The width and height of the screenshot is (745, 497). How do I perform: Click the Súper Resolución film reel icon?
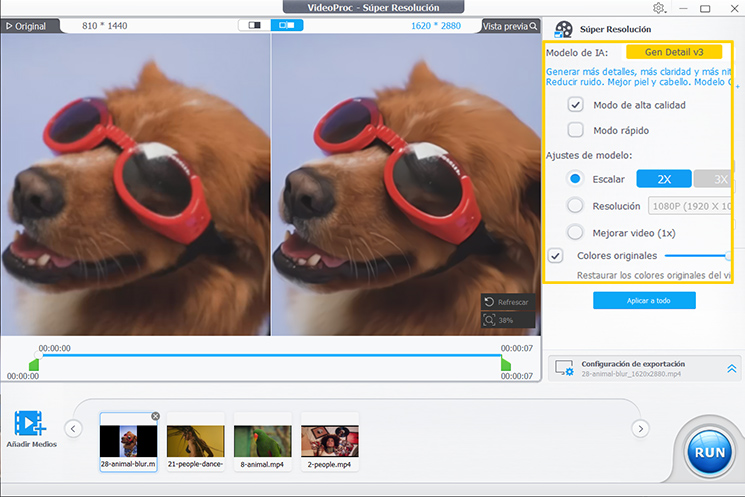pyautogui.click(x=564, y=29)
